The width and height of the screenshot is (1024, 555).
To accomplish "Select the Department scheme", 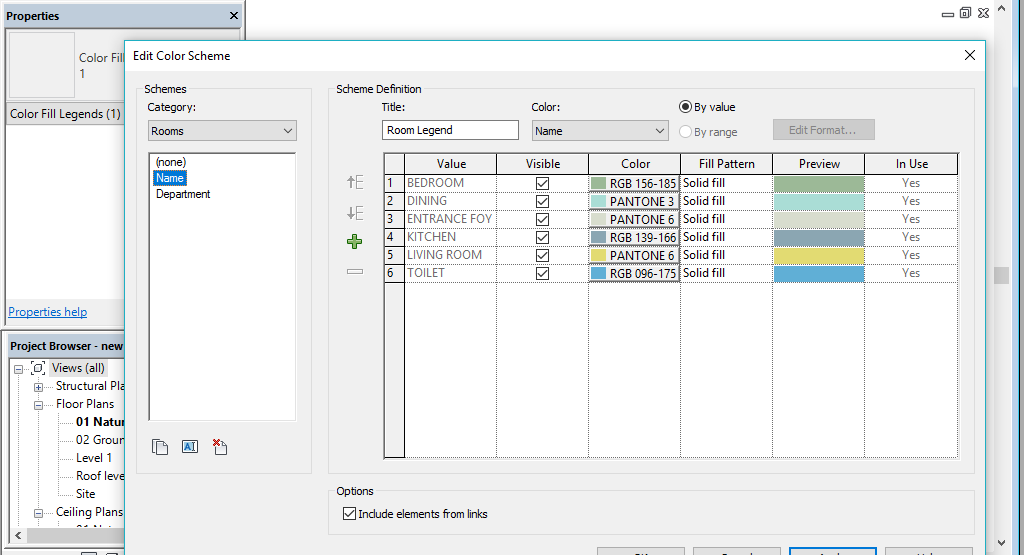I will pyautogui.click(x=183, y=194).
